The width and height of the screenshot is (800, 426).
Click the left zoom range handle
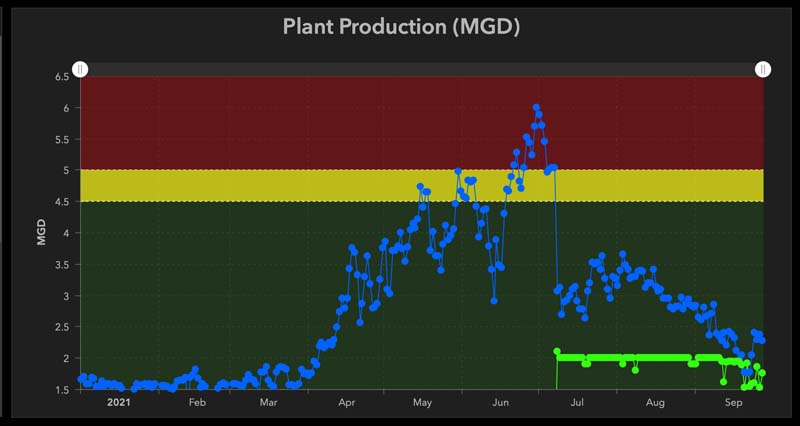(x=81, y=69)
